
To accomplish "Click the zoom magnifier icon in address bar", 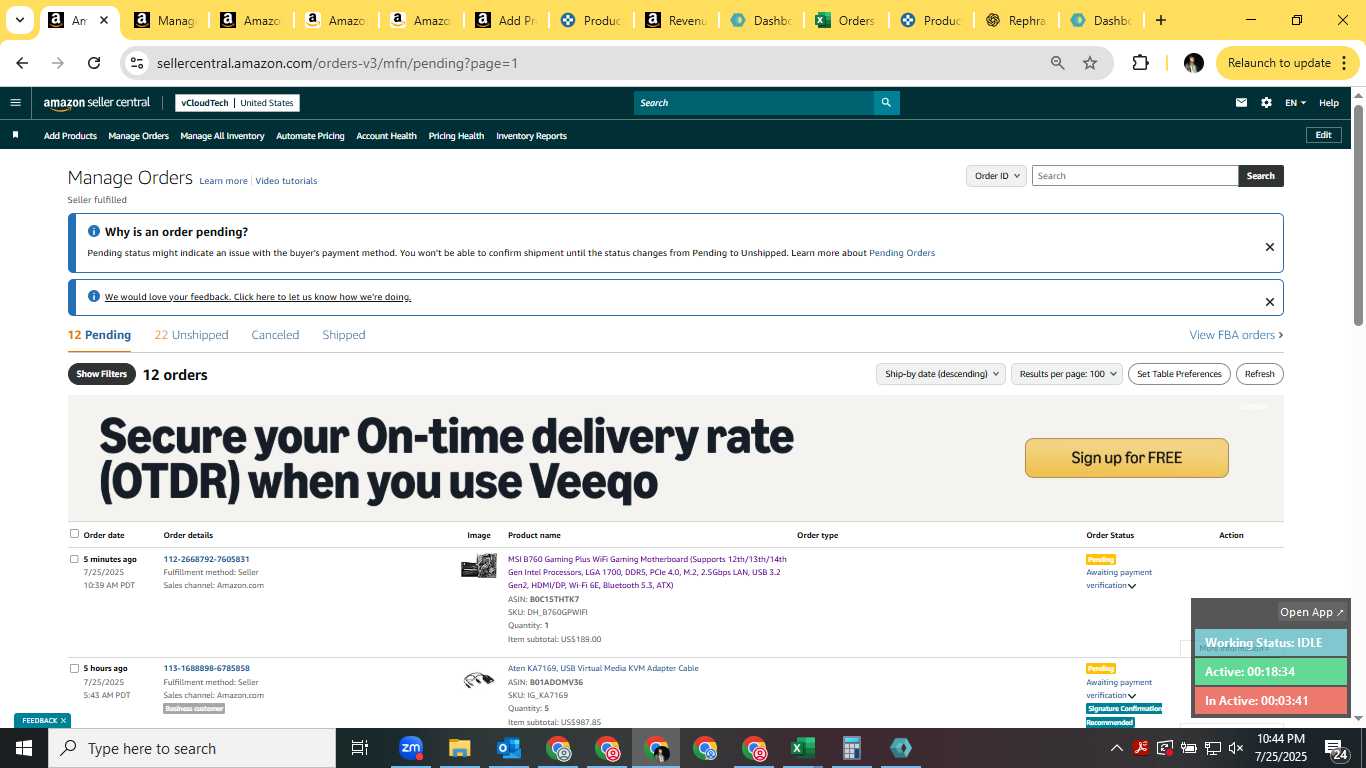I will (1057, 63).
